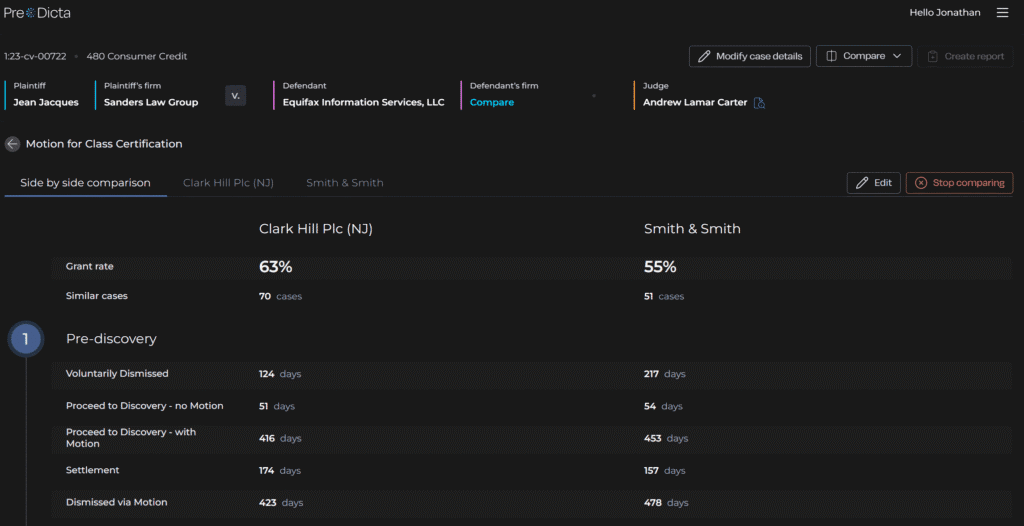The height and width of the screenshot is (526, 1024).
Task: Click the PreDicta logo
Action: click(37, 12)
